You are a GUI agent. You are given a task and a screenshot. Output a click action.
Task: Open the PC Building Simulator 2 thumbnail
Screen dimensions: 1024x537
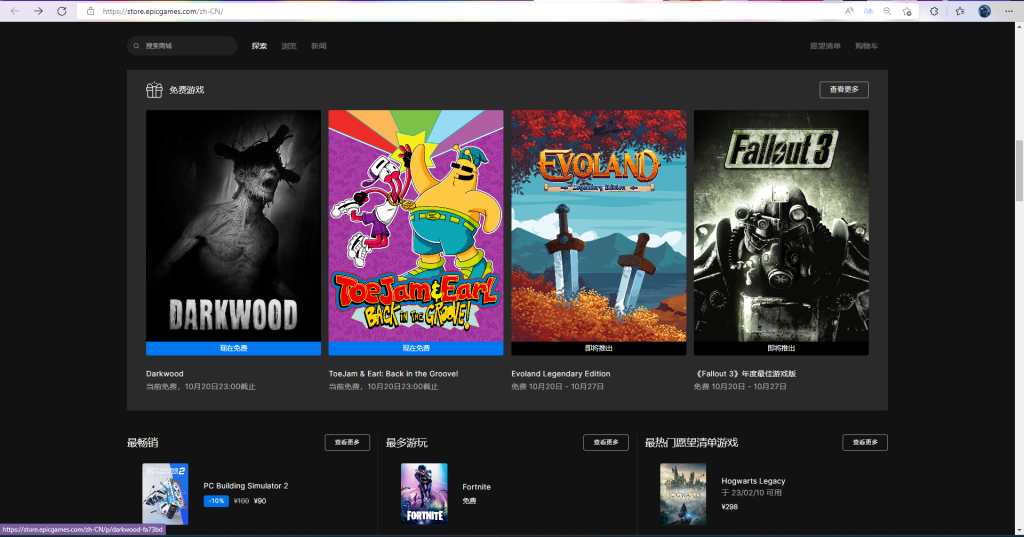click(x=165, y=494)
